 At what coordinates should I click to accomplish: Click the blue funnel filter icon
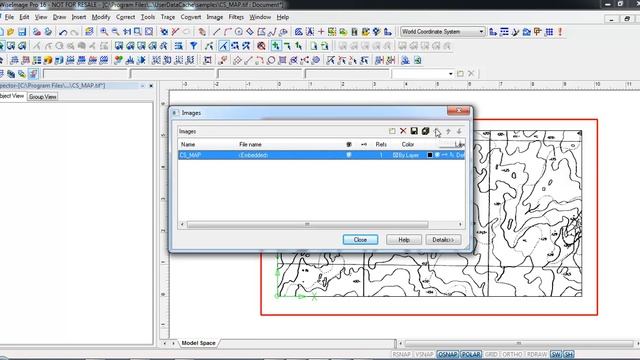pos(194,46)
